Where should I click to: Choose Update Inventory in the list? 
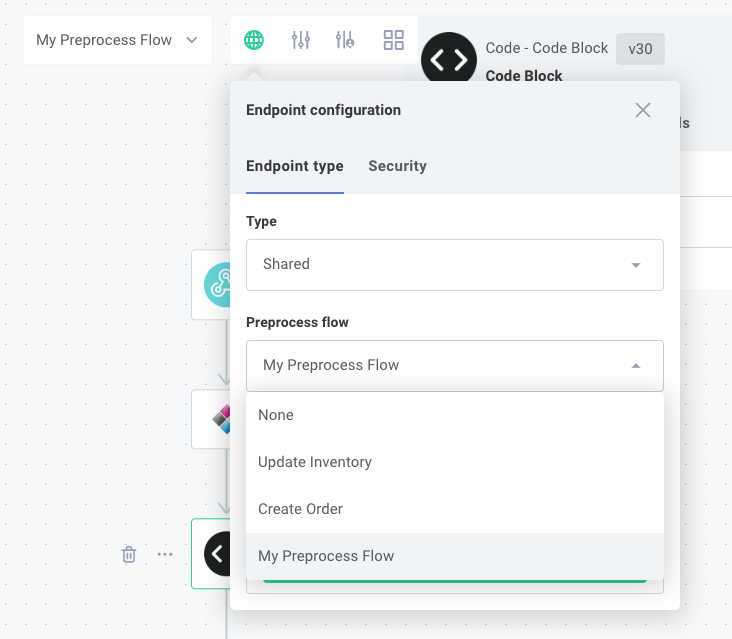coord(455,462)
